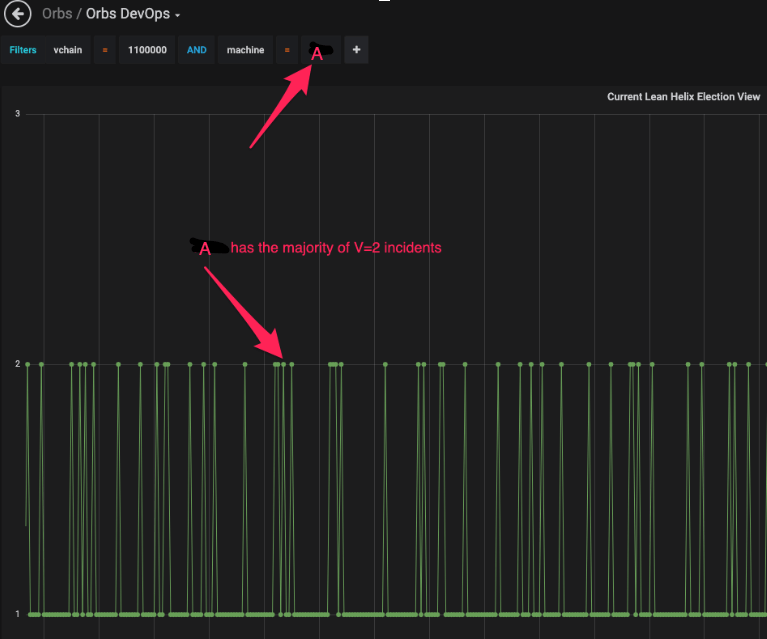This screenshot has width=767, height=639.
Task: Change the machine filter operator equals sign
Action: [x=287, y=50]
